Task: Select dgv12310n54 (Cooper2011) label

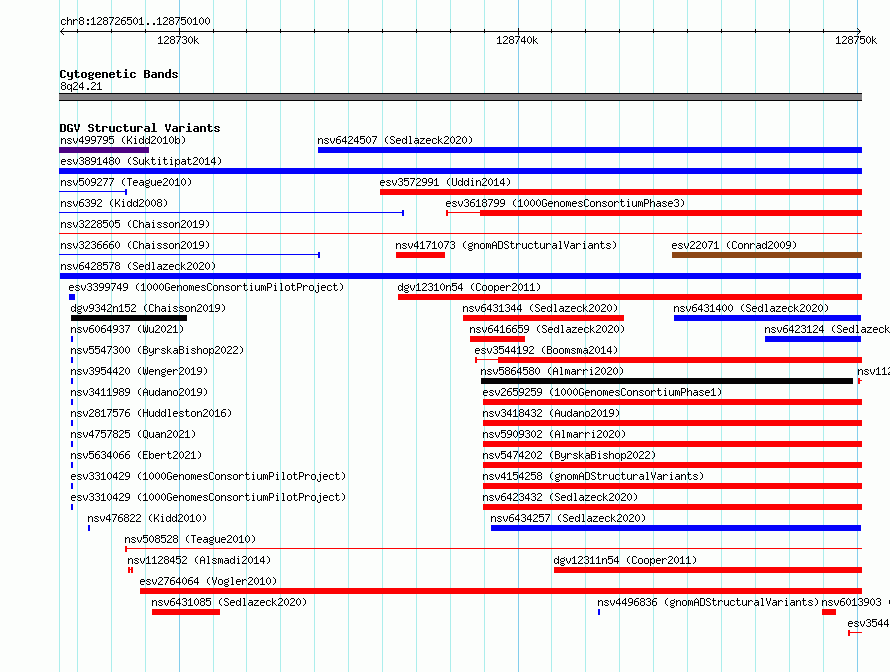Action: [x=469, y=287]
